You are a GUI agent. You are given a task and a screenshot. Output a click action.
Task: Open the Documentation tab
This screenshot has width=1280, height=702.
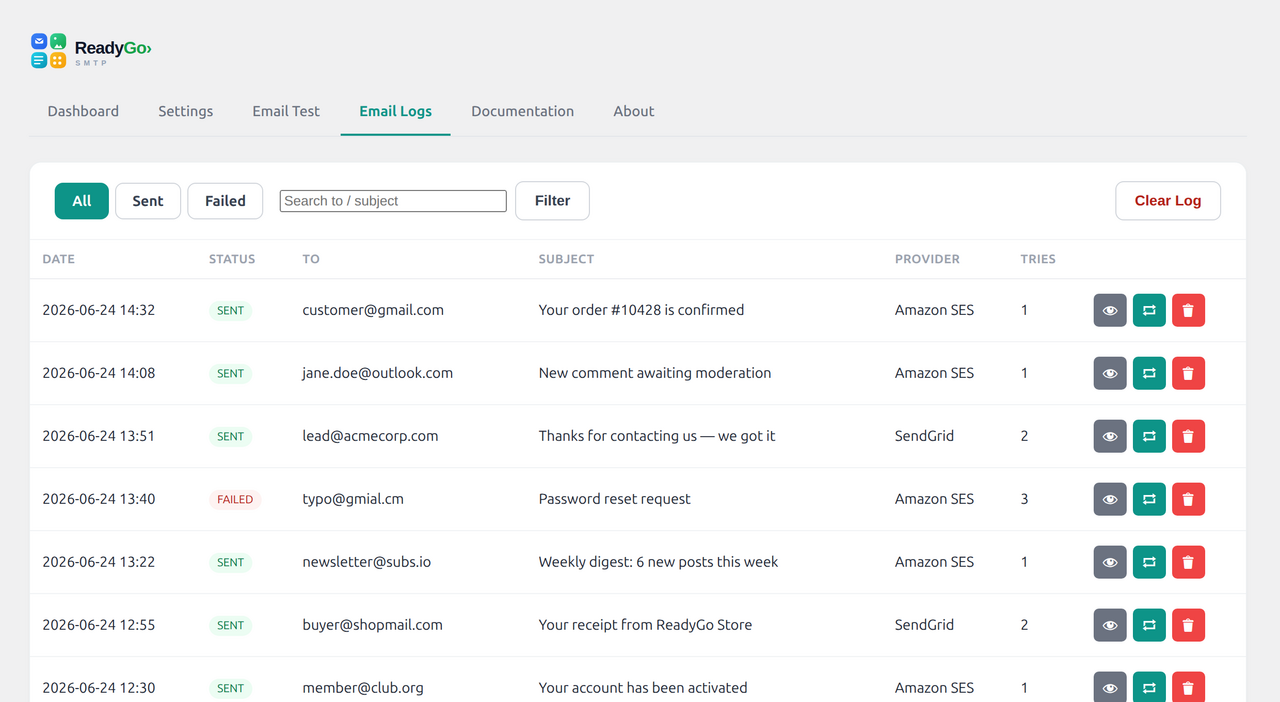point(522,111)
